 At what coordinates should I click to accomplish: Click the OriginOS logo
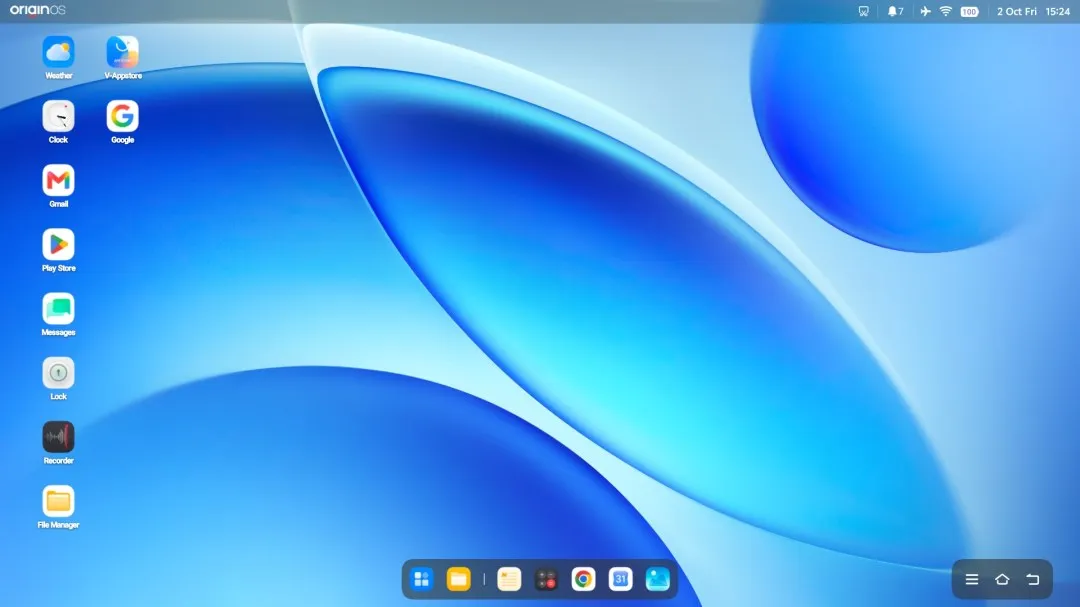[38, 10]
